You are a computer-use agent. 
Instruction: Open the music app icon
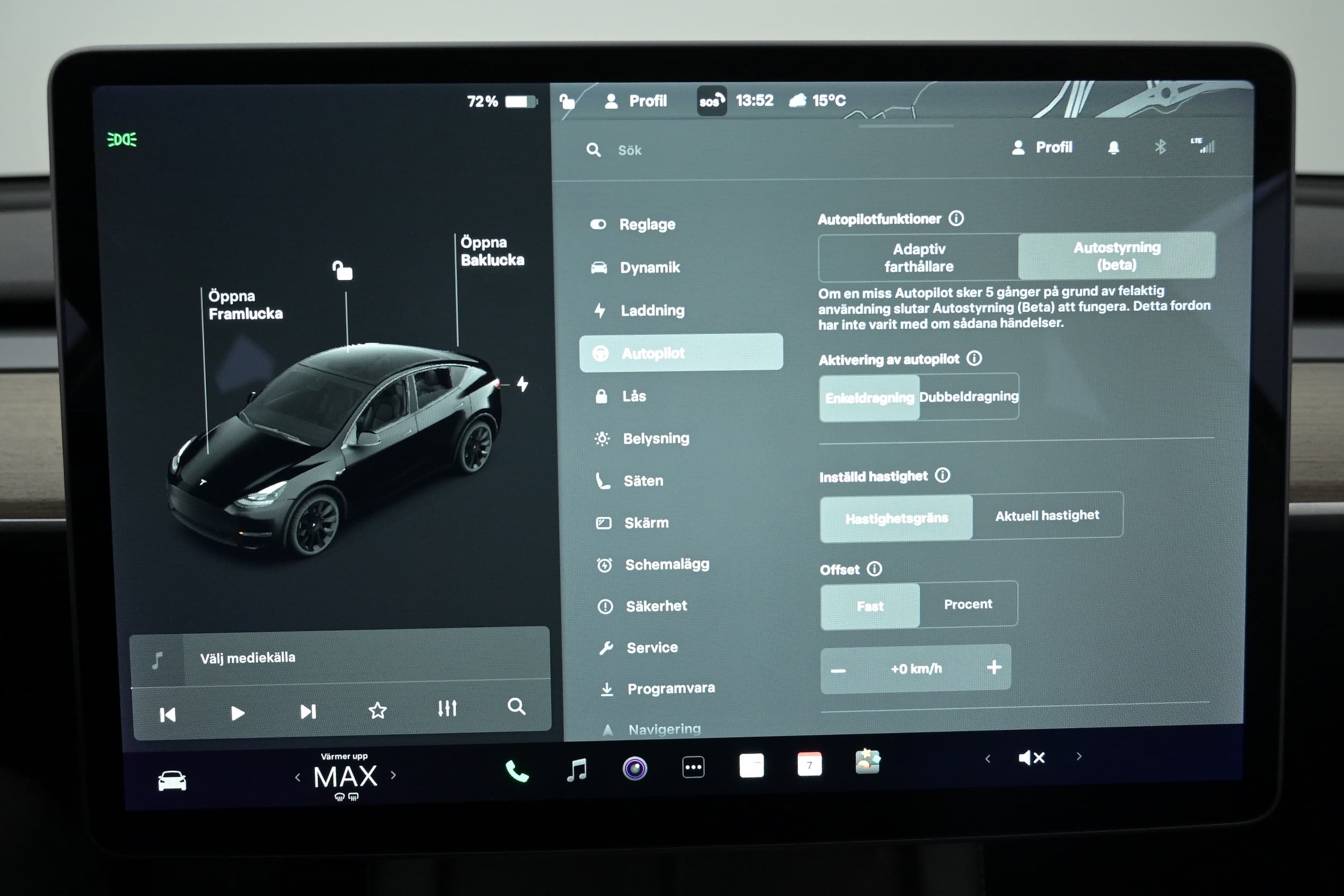(576, 770)
